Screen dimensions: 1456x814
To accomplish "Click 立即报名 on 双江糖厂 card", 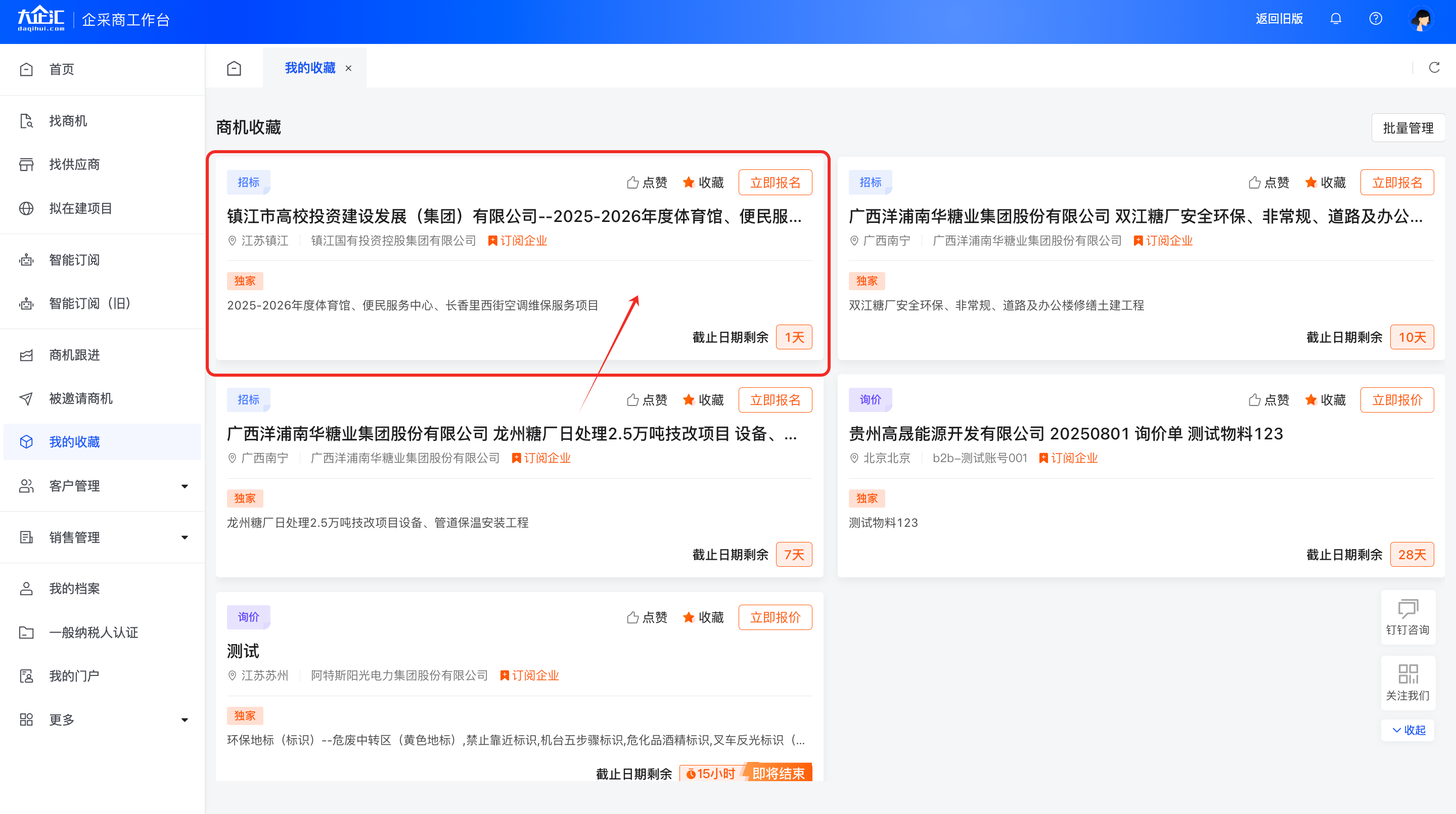I will pyautogui.click(x=1397, y=183).
